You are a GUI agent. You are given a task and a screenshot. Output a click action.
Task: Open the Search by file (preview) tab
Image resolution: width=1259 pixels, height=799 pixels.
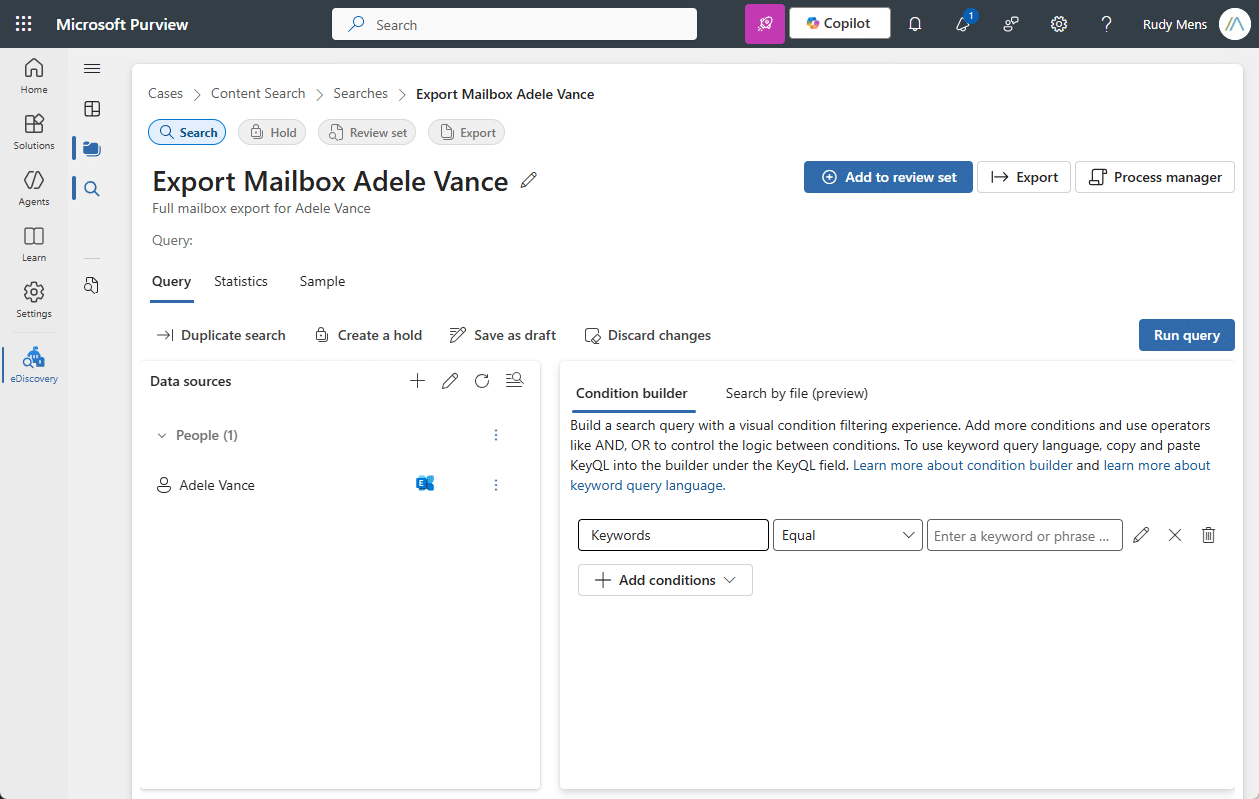tap(796, 393)
